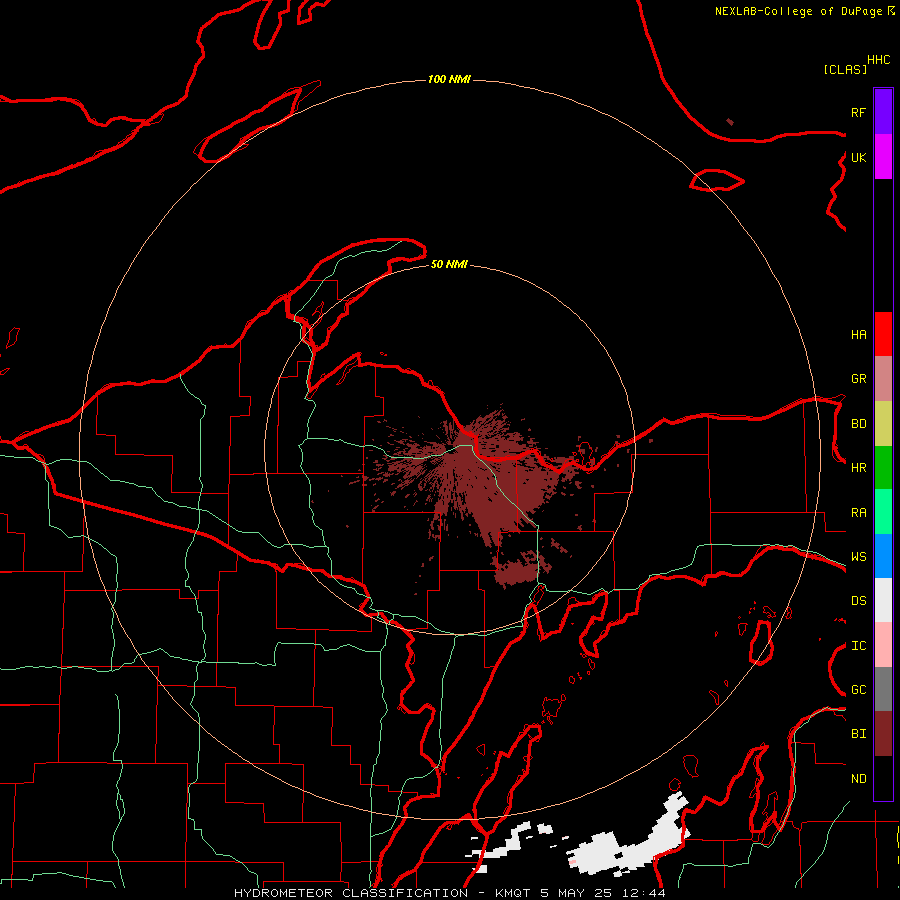900x900 pixels.
Task: Select the GR legend label
Action: tap(858, 379)
